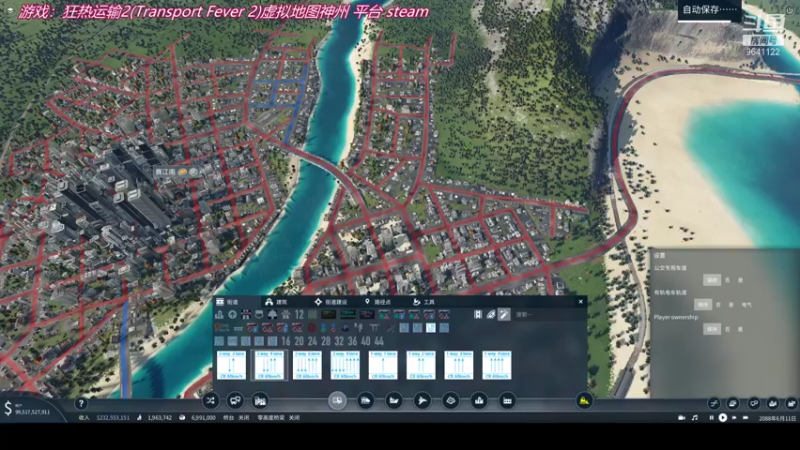Open the help question mark button
Viewport: 800px width, 450px height.
pos(81,404)
